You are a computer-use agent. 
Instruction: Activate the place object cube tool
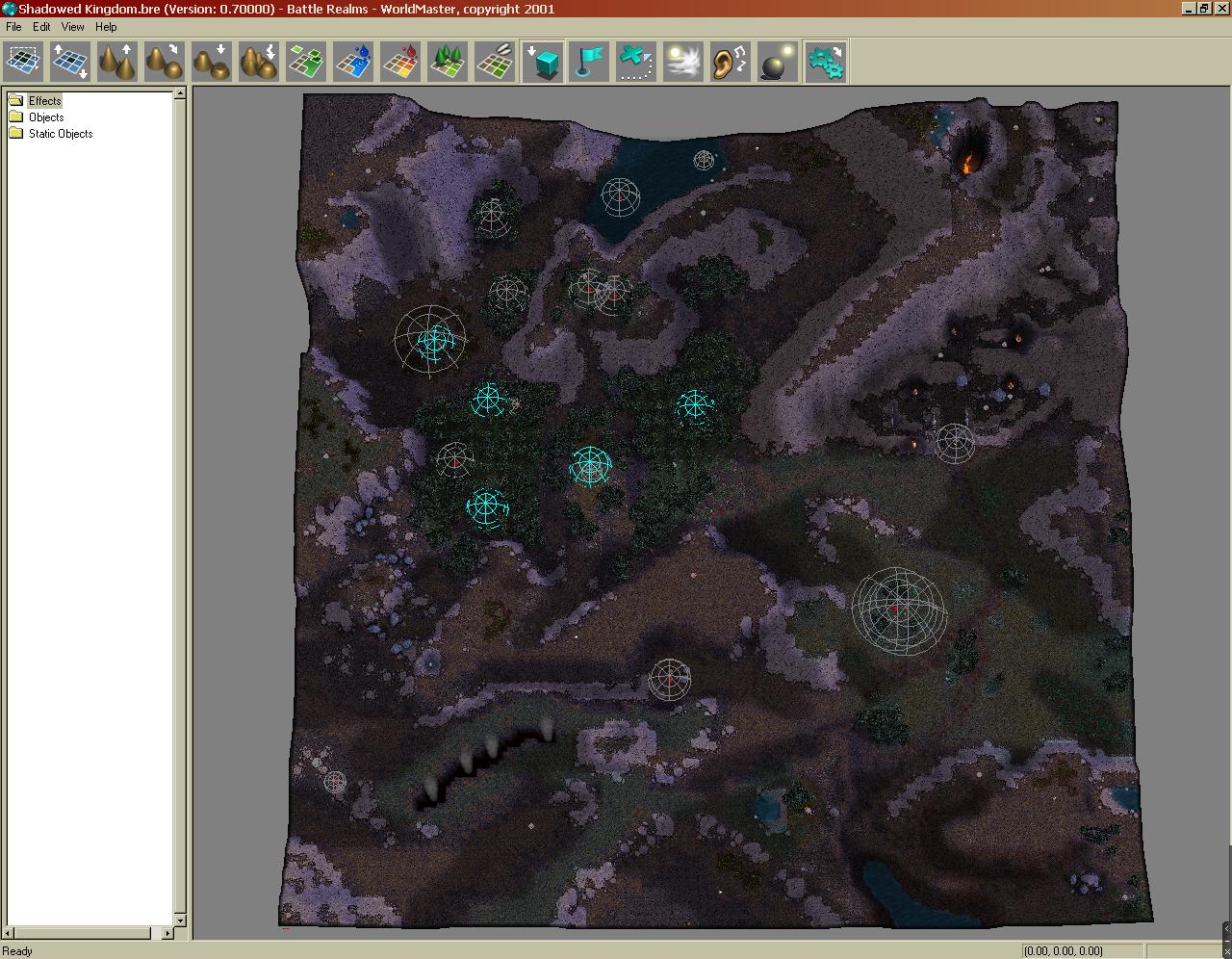(x=544, y=62)
